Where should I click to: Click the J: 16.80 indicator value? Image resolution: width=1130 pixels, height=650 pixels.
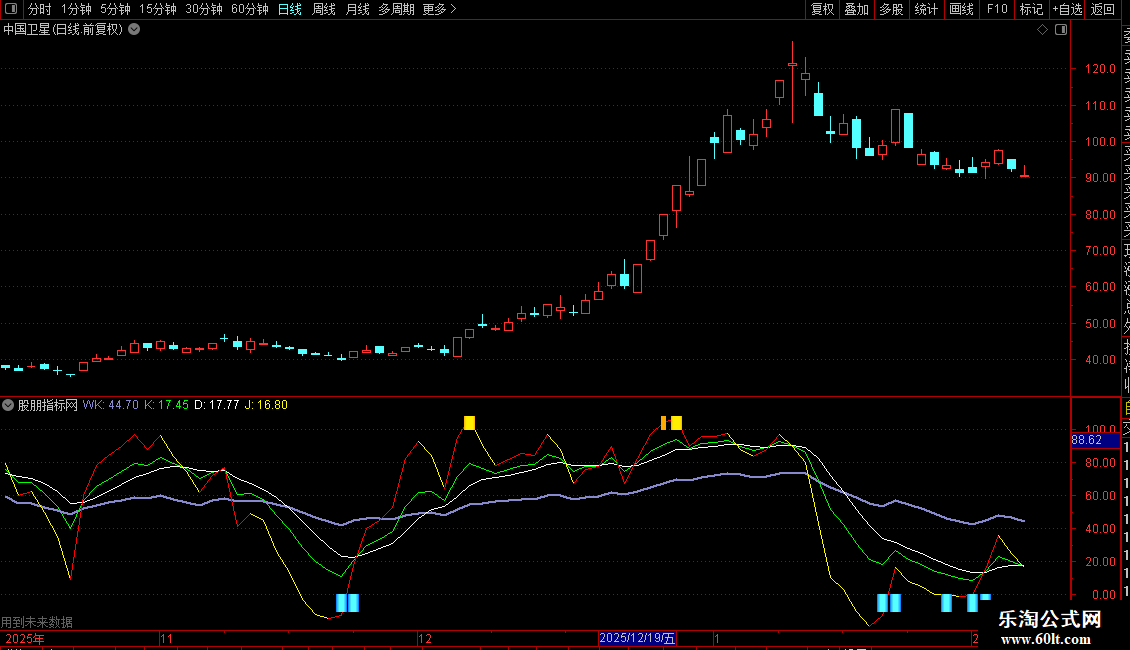266,405
